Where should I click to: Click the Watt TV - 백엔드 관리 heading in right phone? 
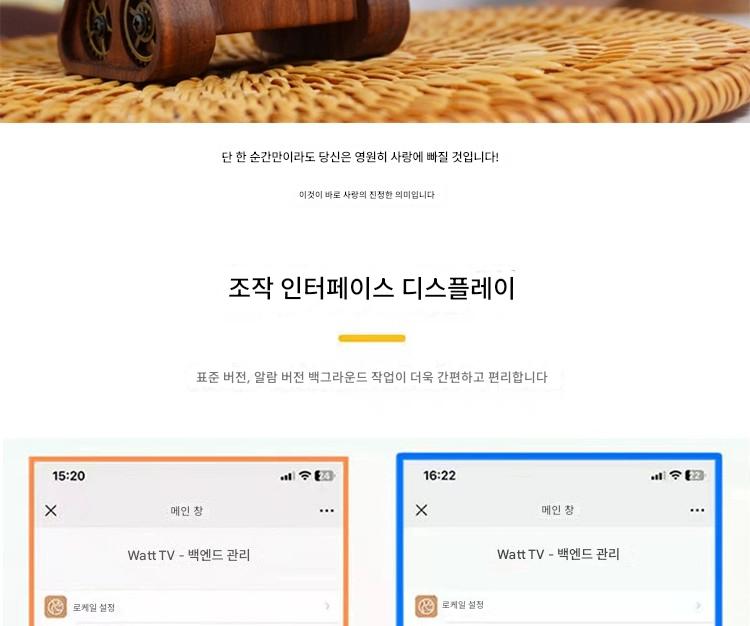[558, 554]
